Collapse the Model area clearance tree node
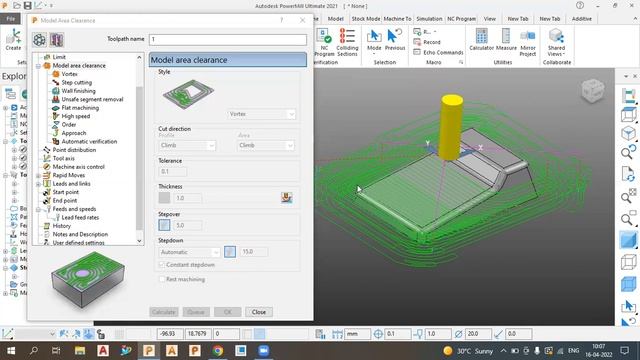 pyautogui.click(x=38, y=66)
